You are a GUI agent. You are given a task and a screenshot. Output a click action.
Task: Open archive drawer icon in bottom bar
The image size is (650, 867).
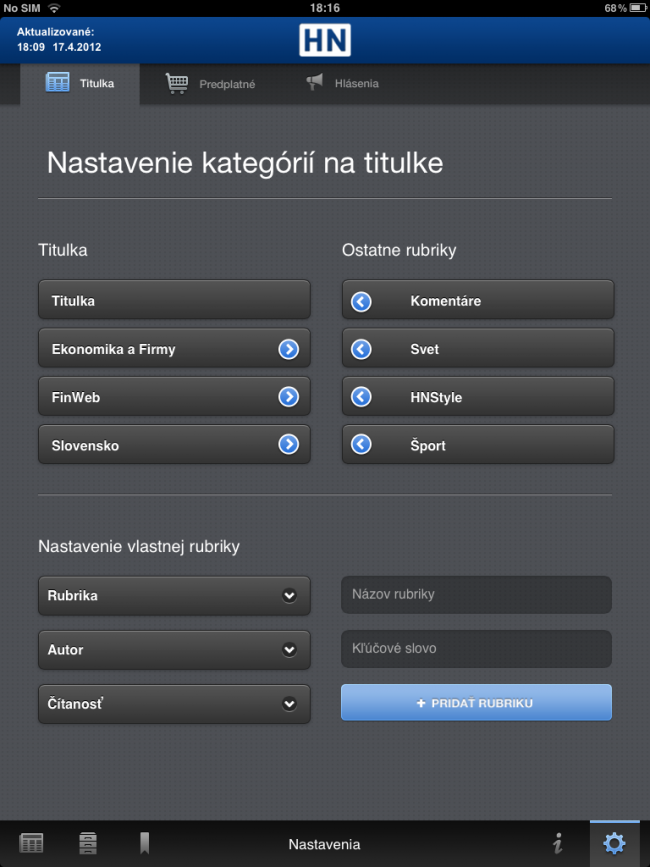[88, 844]
